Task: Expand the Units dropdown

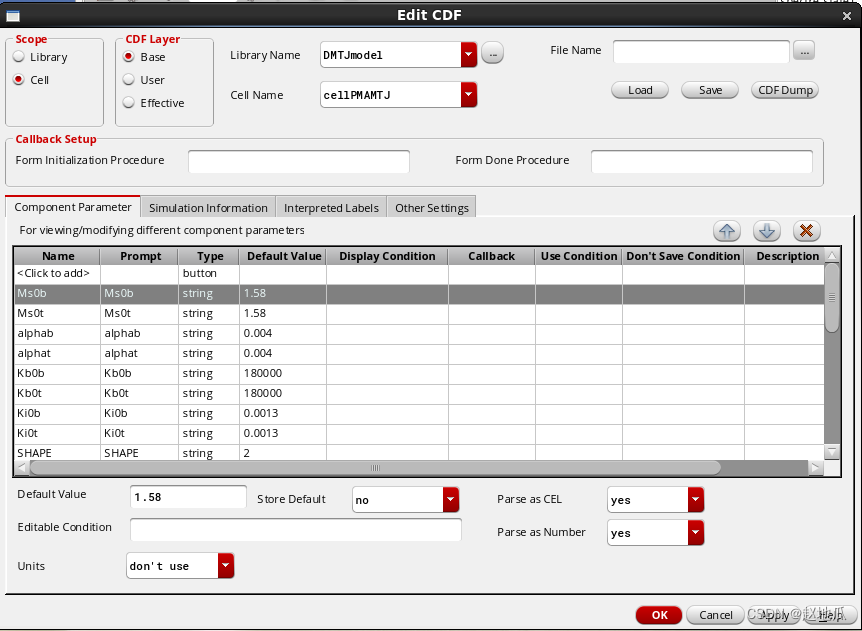Action: point(225,566)
